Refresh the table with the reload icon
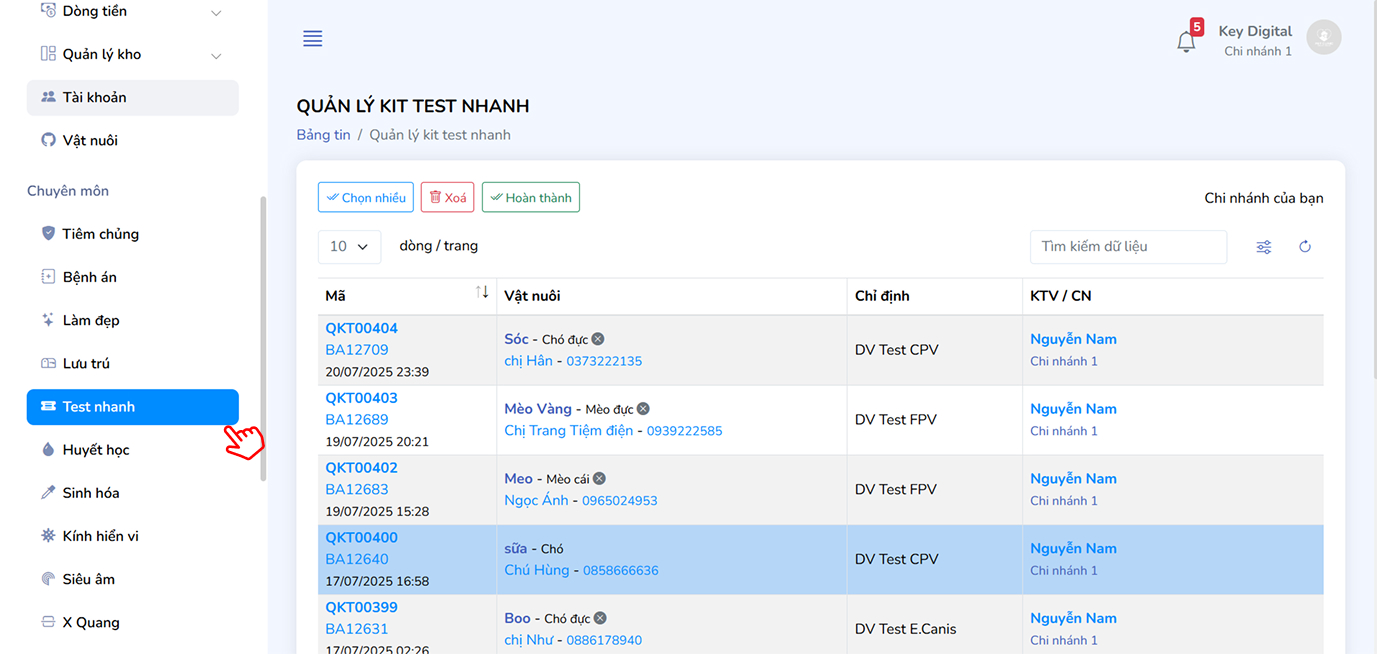 tap(1305, 246)
